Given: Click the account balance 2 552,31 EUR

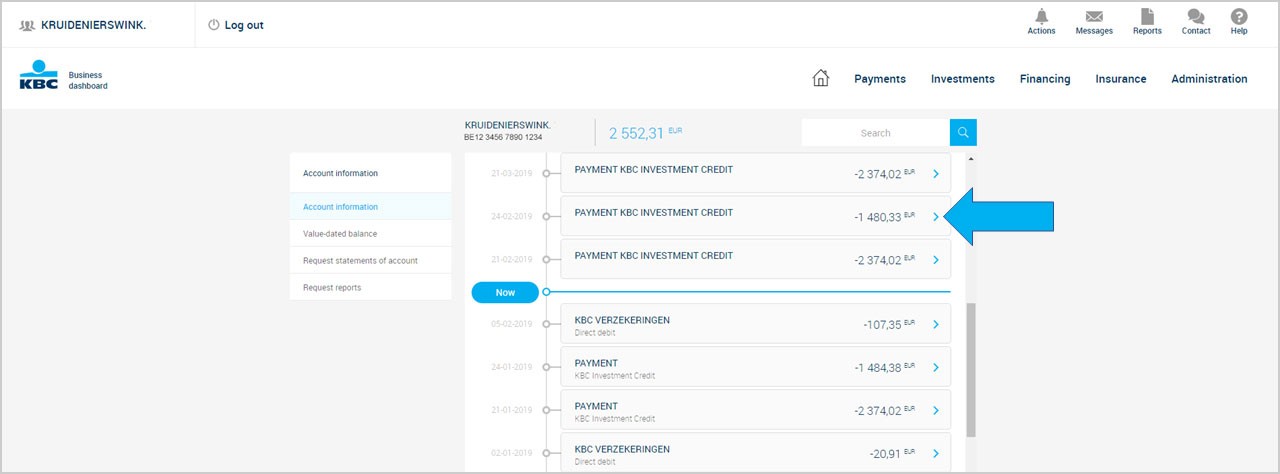Looking at the screenshot, I should tap(645, 132).
